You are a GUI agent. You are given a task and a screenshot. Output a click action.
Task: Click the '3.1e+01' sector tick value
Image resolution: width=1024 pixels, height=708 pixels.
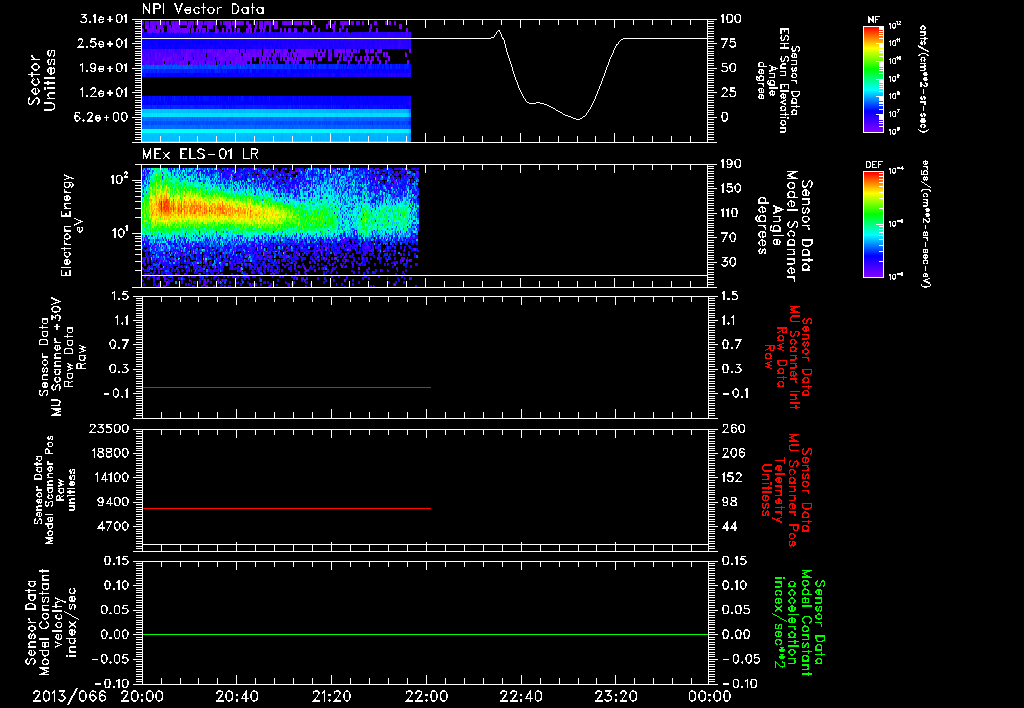pos(104,19)
